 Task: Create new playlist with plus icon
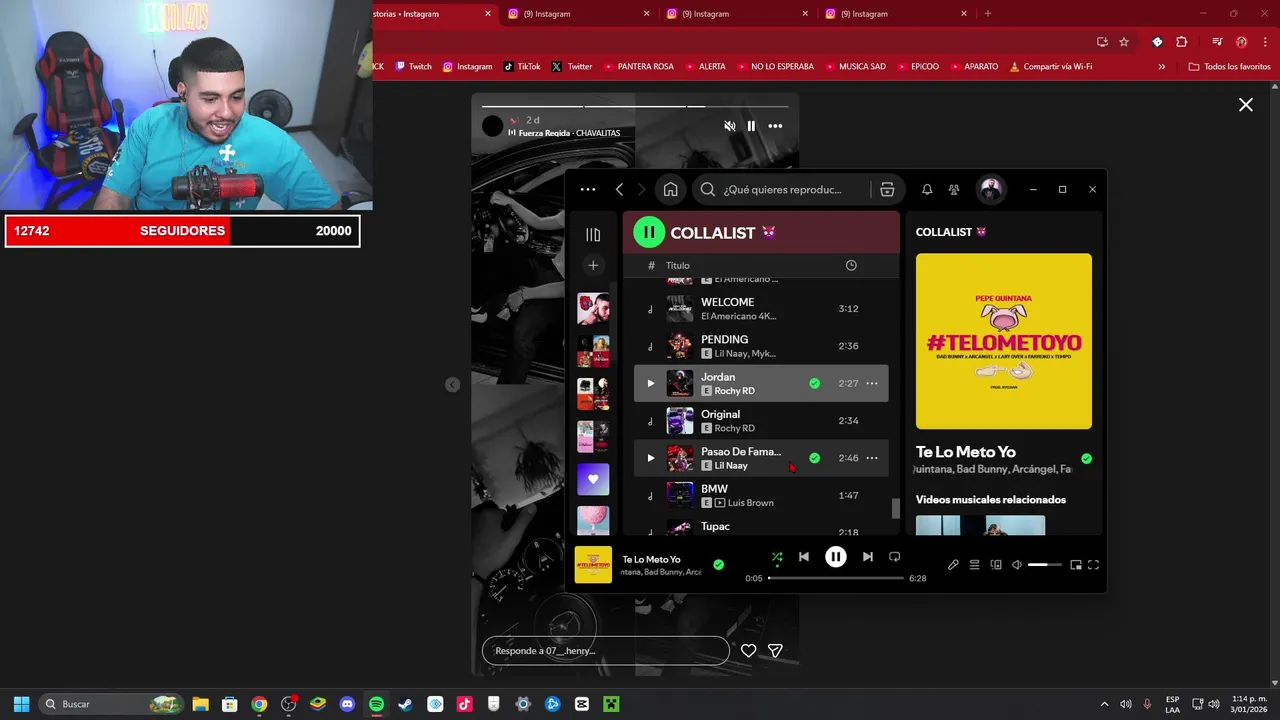593,265
